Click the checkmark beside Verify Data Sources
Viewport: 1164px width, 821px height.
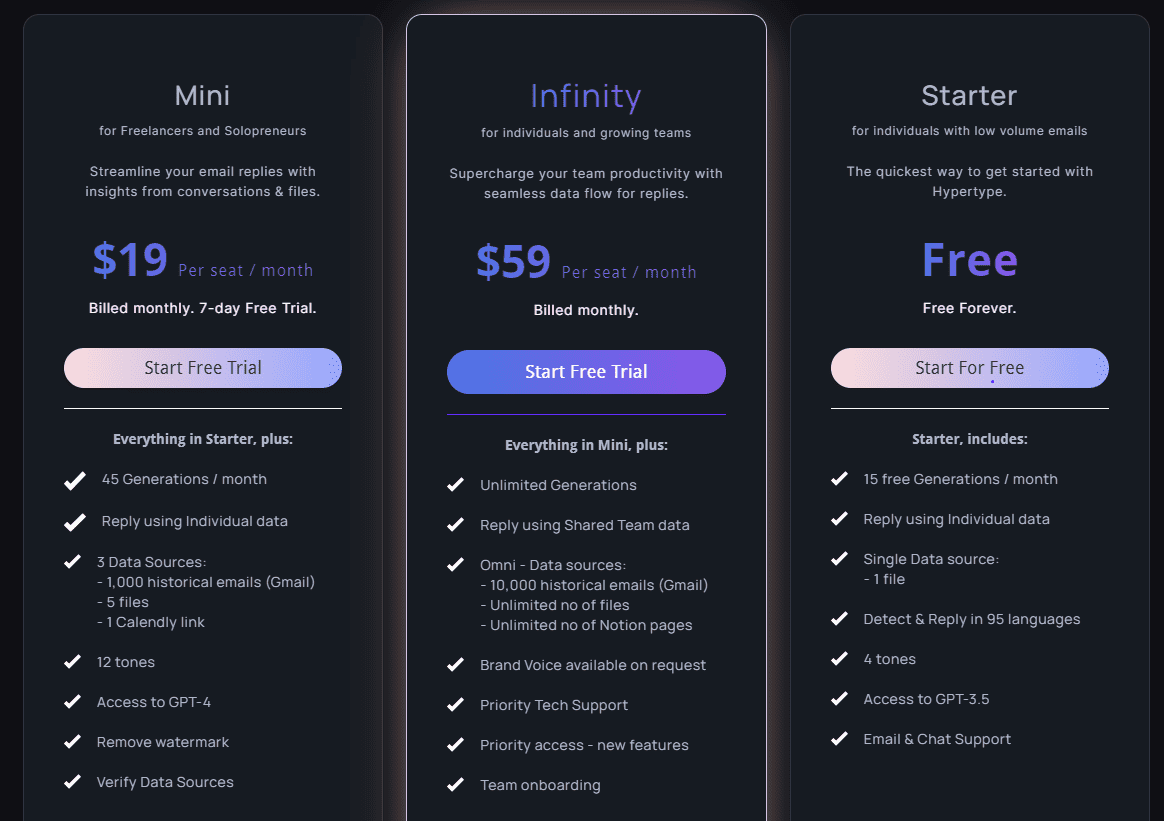[73, 782]
